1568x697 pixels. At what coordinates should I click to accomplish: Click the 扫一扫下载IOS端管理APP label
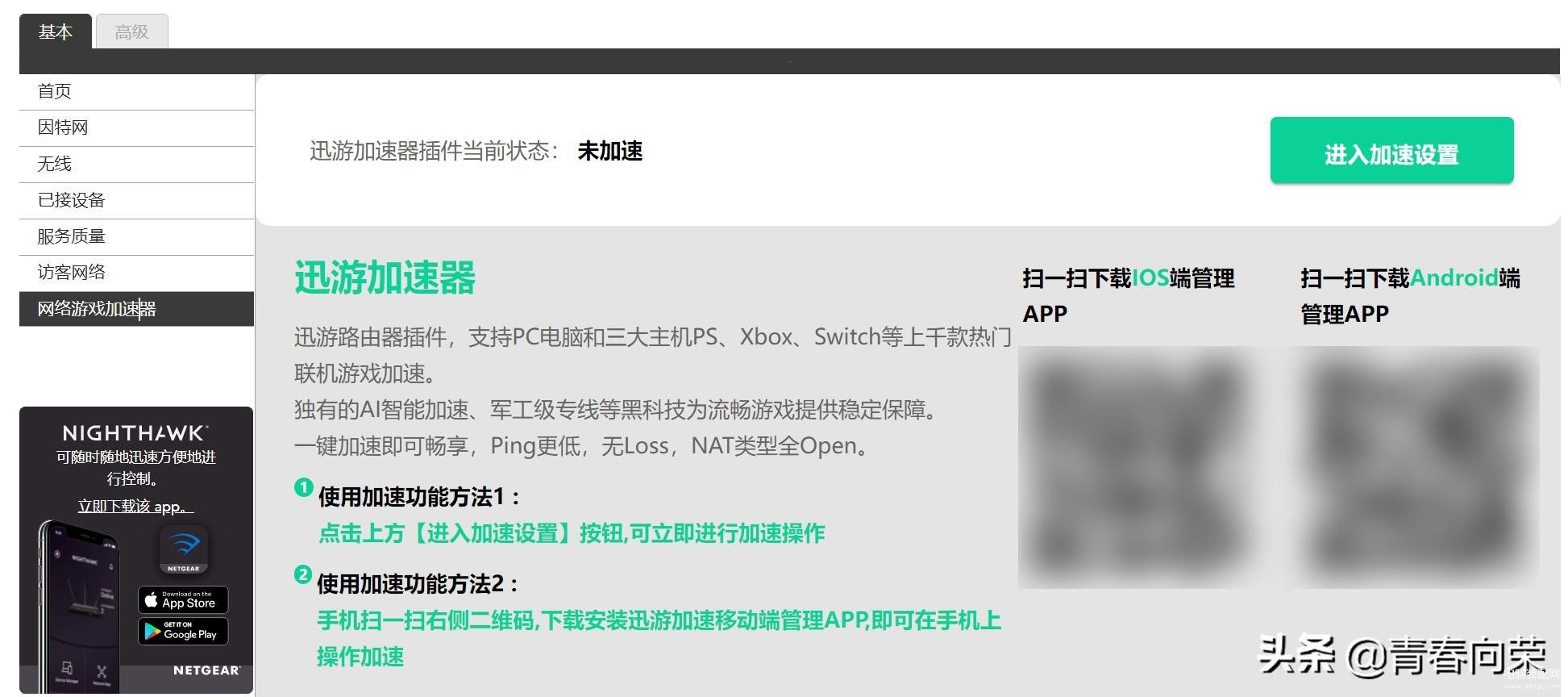point(1129,296)
